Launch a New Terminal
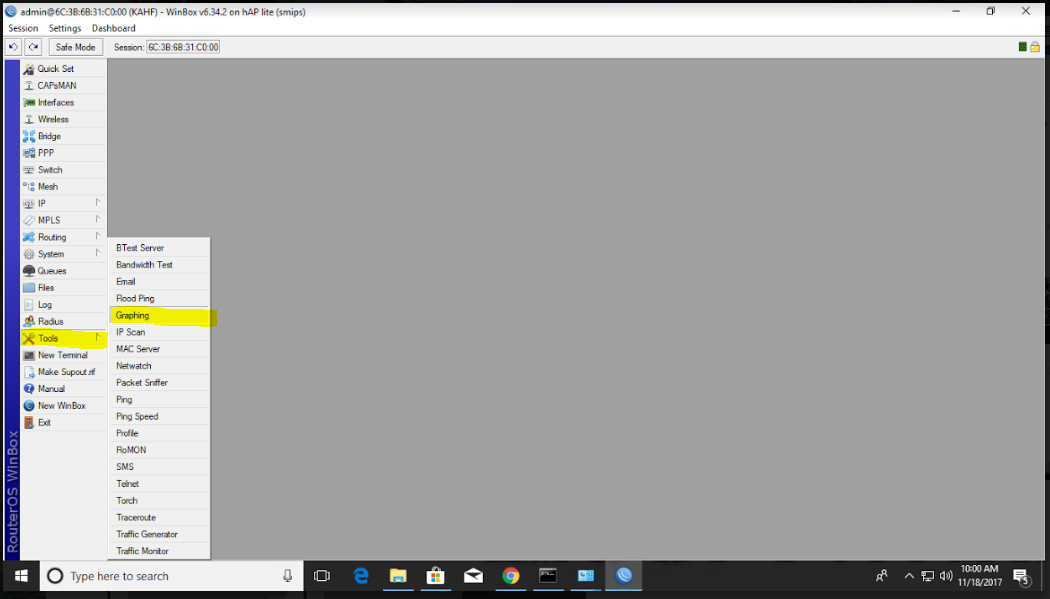Screen dimensions: 1050x599 pyautogui.click(x=64, y=355)
